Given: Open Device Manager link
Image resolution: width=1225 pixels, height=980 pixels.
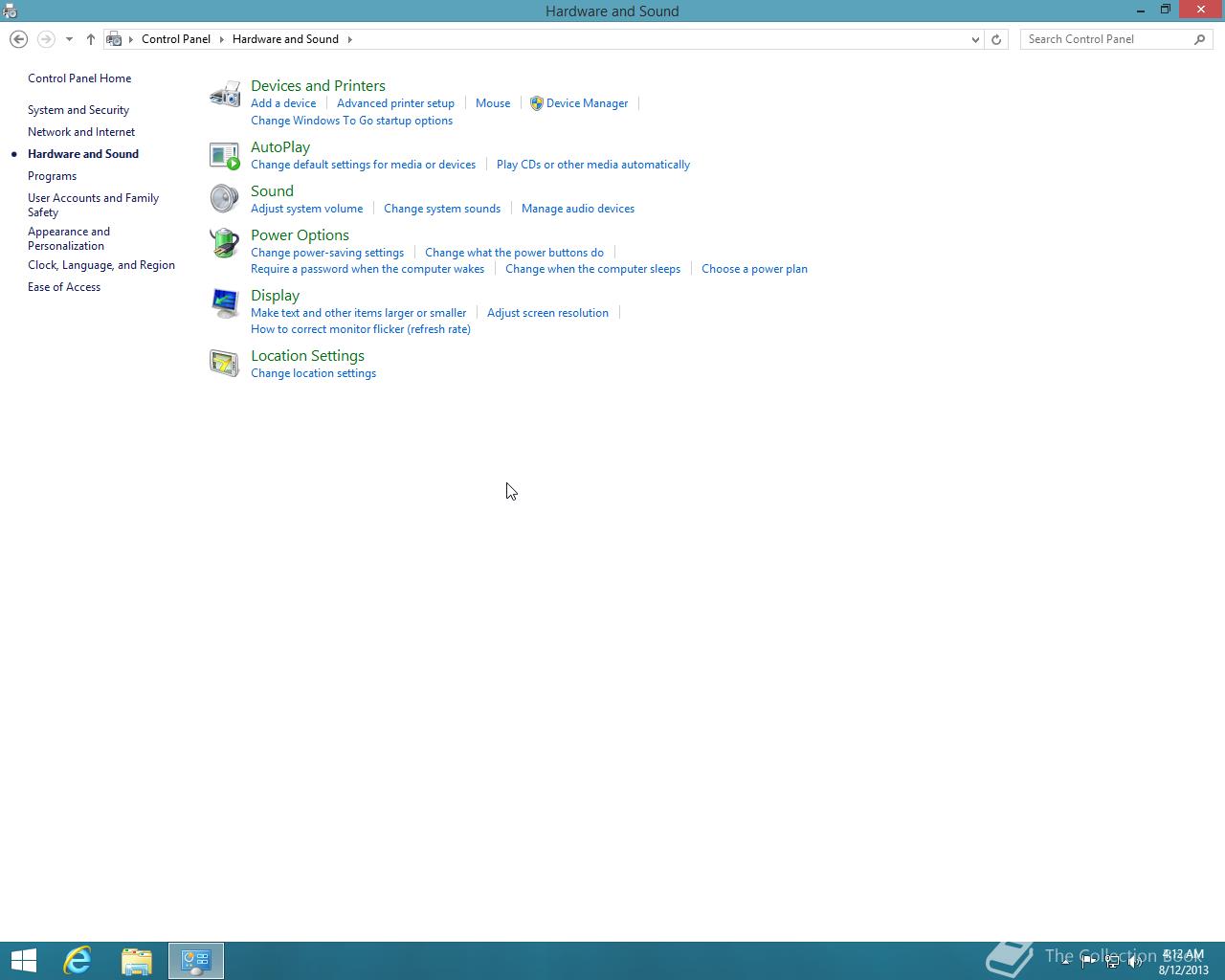Looking at the screenshot, I should click(x=587, y=103).
